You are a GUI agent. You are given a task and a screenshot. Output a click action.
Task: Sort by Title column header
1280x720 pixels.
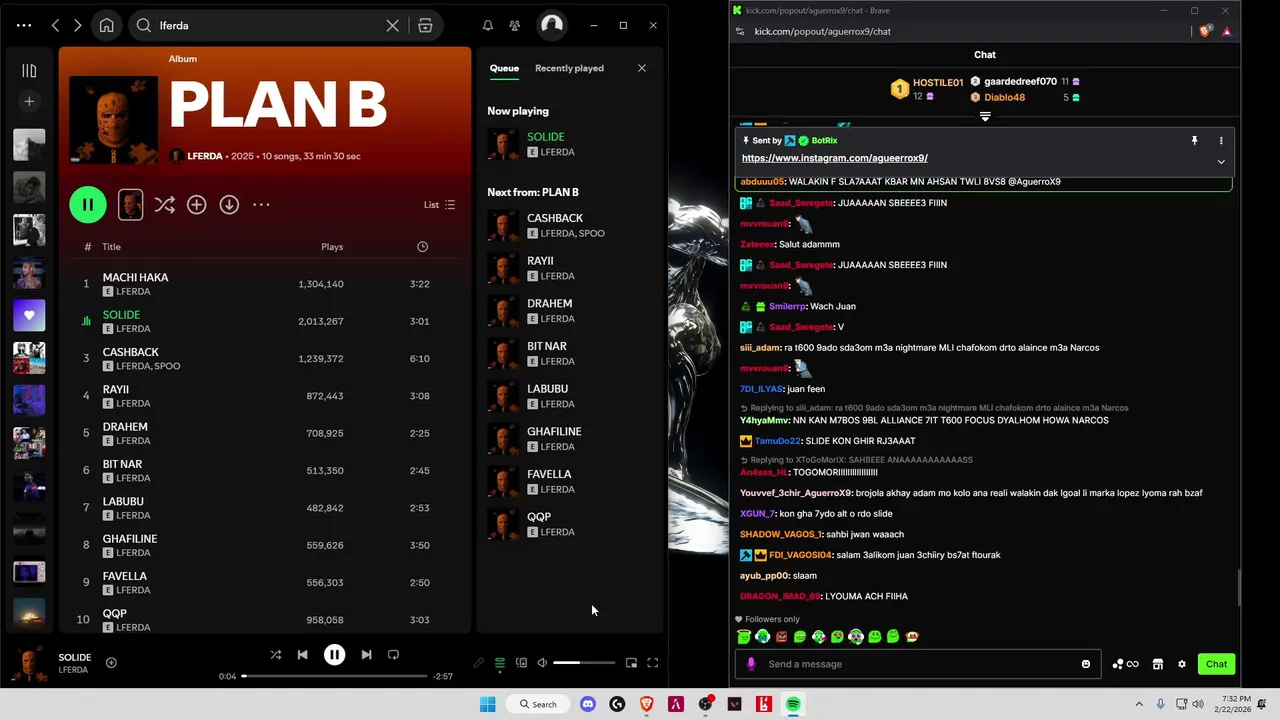(x=111, y=247)
